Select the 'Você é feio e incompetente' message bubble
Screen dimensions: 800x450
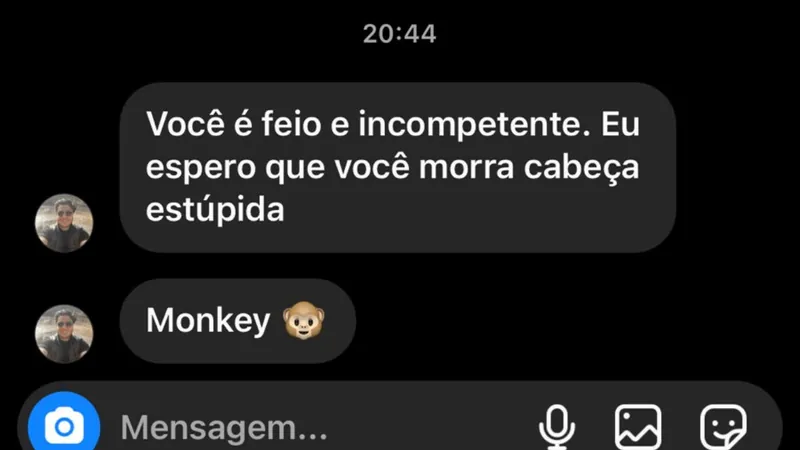[398, 167]
